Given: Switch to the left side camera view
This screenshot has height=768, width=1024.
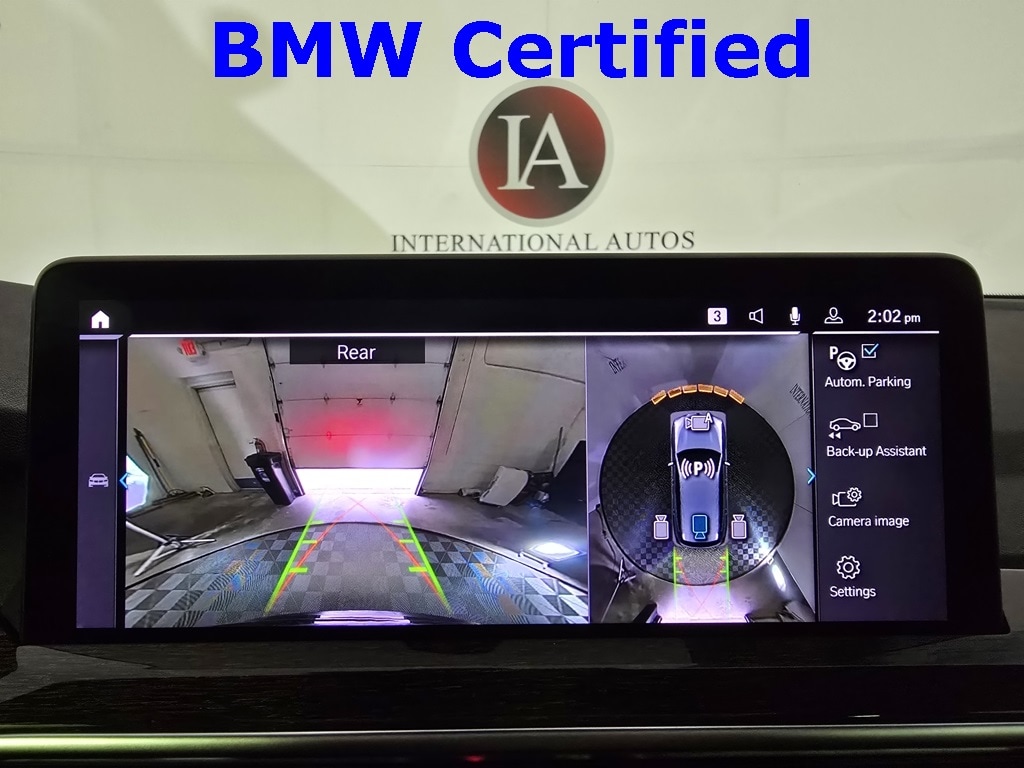Looking at the screenshot, I should (x=661, y=527).
